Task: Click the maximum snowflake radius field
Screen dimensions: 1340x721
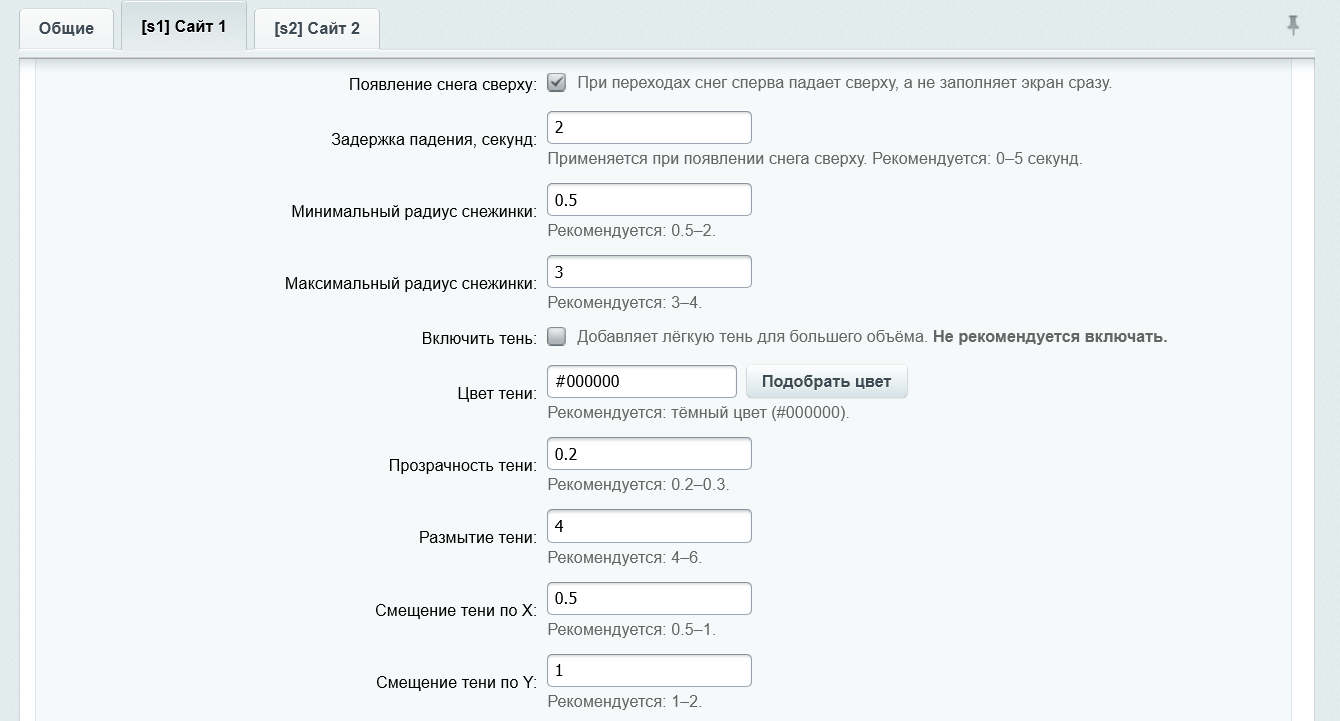Action: [x=648, y=271]
